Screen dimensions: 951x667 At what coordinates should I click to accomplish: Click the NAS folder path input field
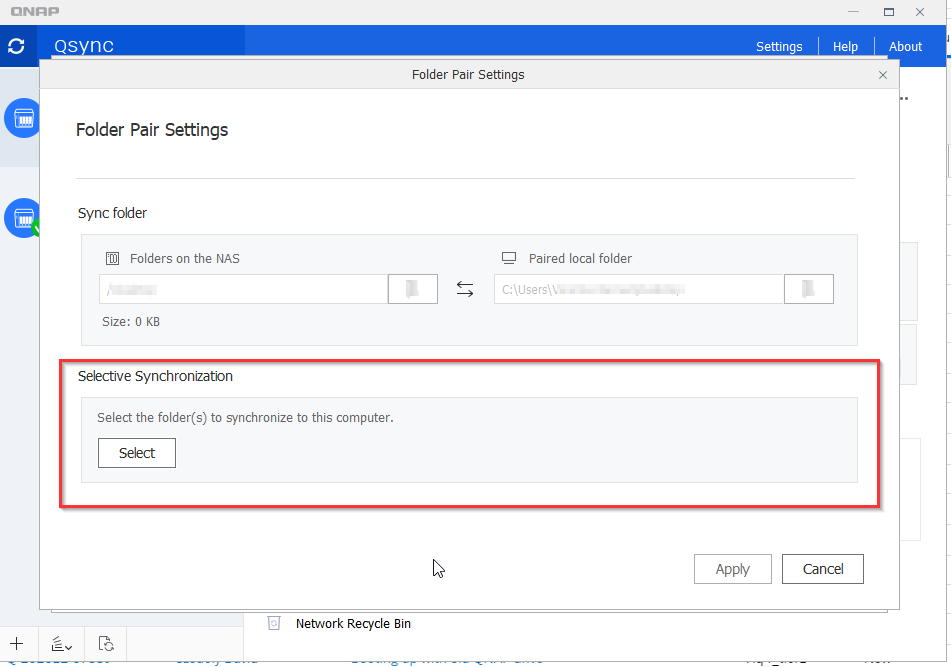(x=243, y=289)
